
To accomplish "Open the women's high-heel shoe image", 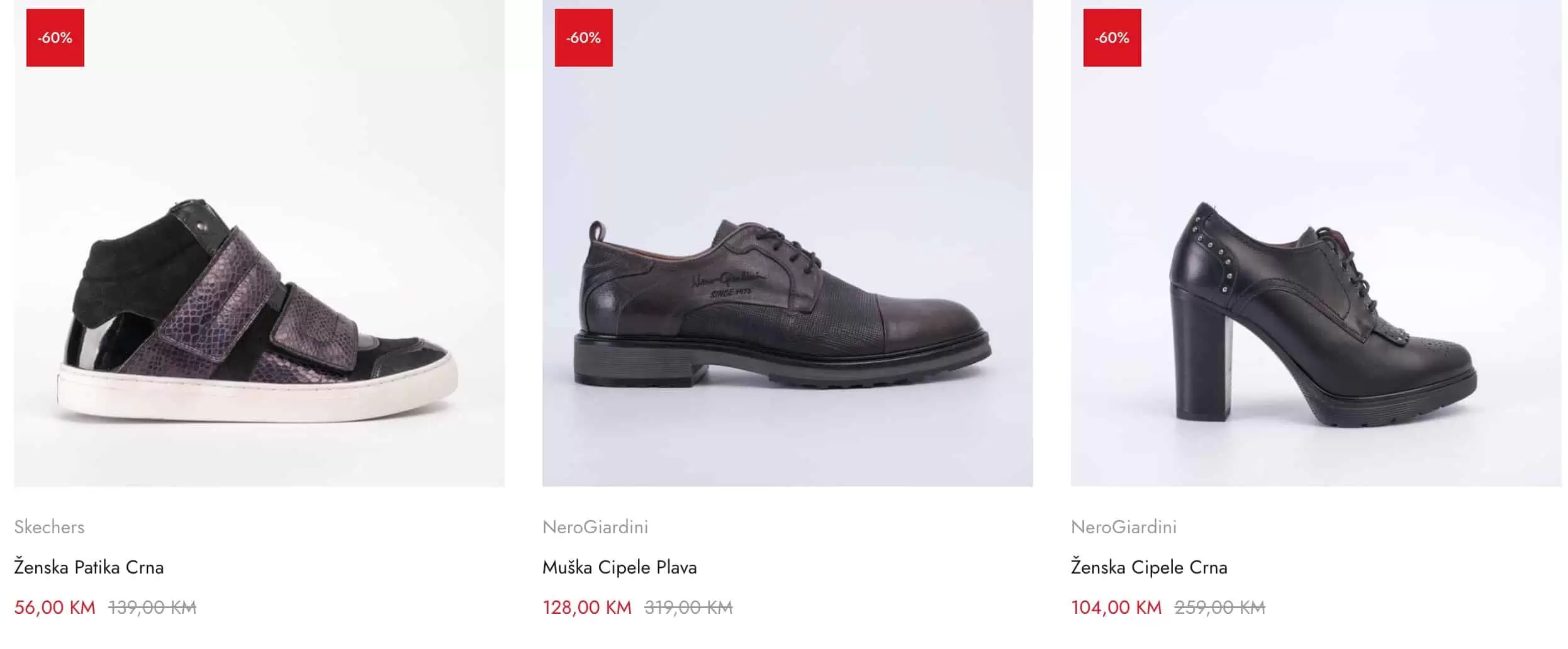I will pyautogui.click(x=1321, y=314).
